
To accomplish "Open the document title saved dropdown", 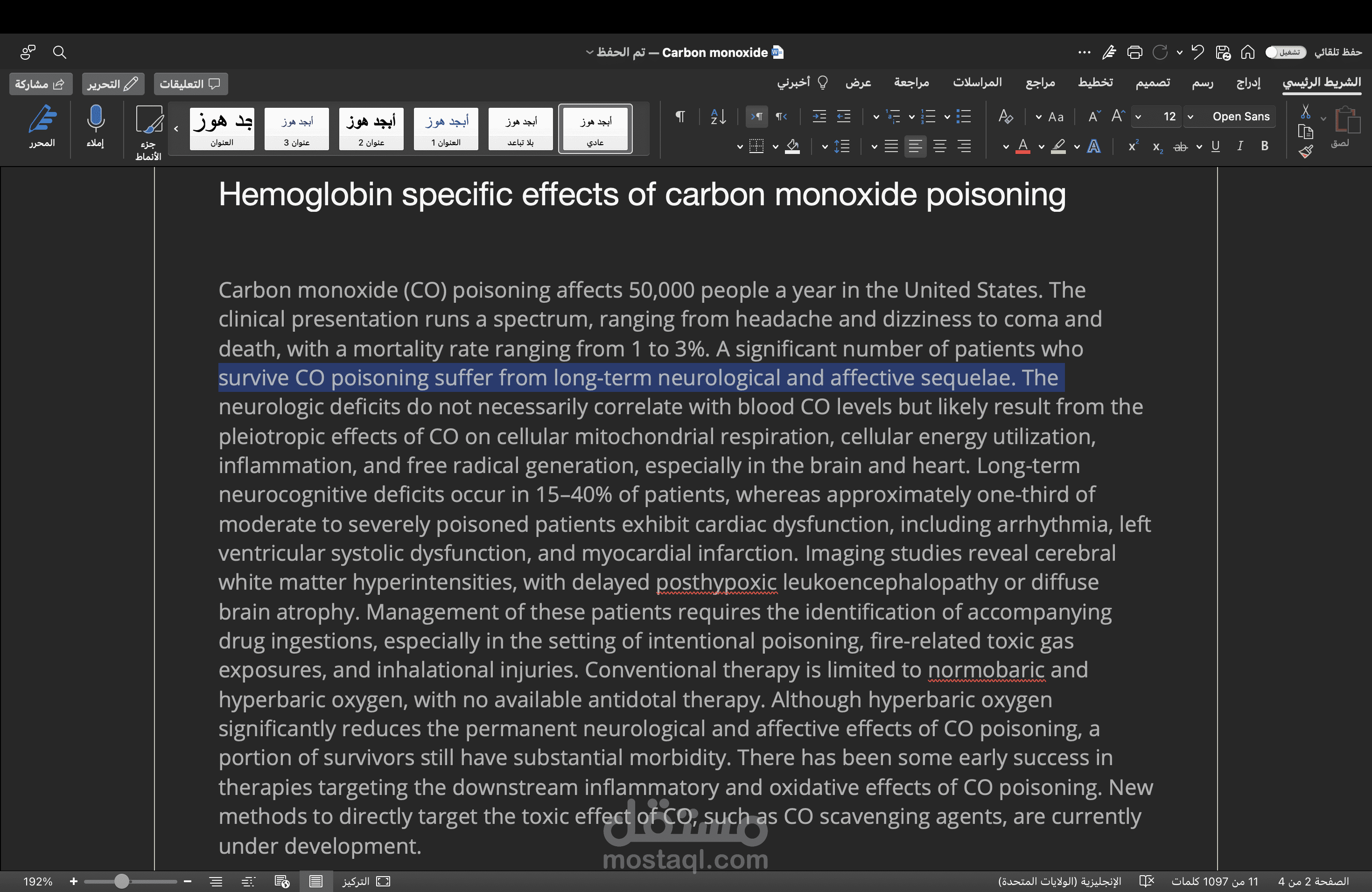I will point(589,52).
